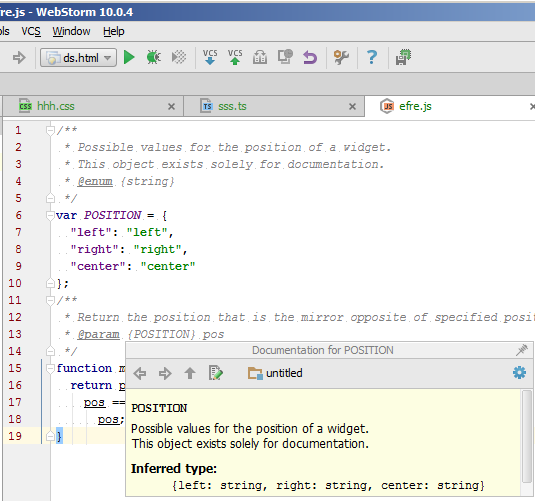Viewport: 535px width, 501px height.
Task: Click the @enum tag on line 4
Action: [95, 181]
